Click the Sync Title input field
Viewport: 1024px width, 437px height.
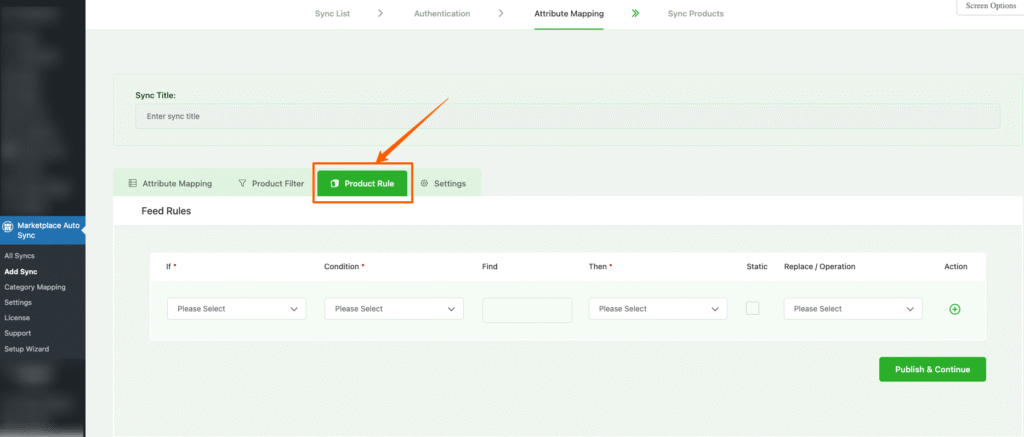(x=568, y=116)
